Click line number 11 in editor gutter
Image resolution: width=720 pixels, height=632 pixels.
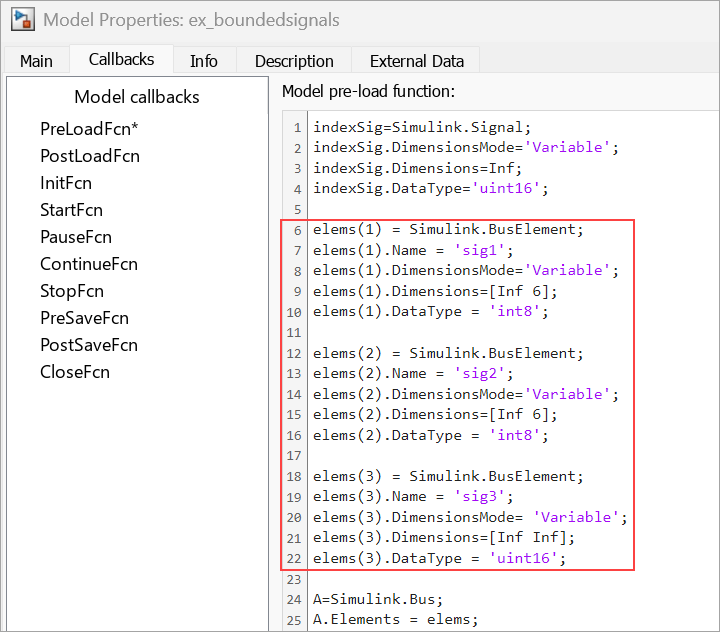click(x=294, y=333)
